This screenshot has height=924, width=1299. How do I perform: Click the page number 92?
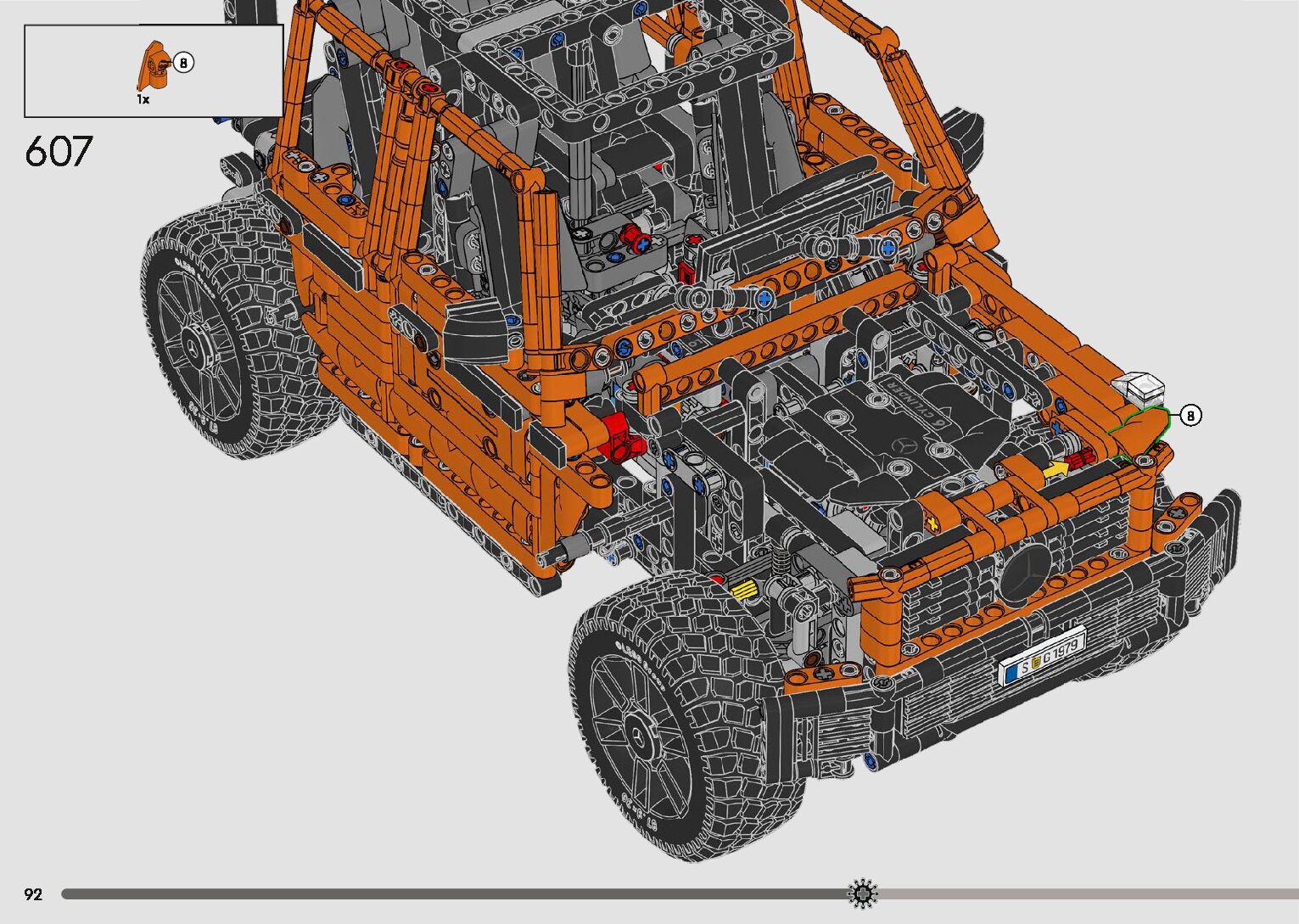33,894
